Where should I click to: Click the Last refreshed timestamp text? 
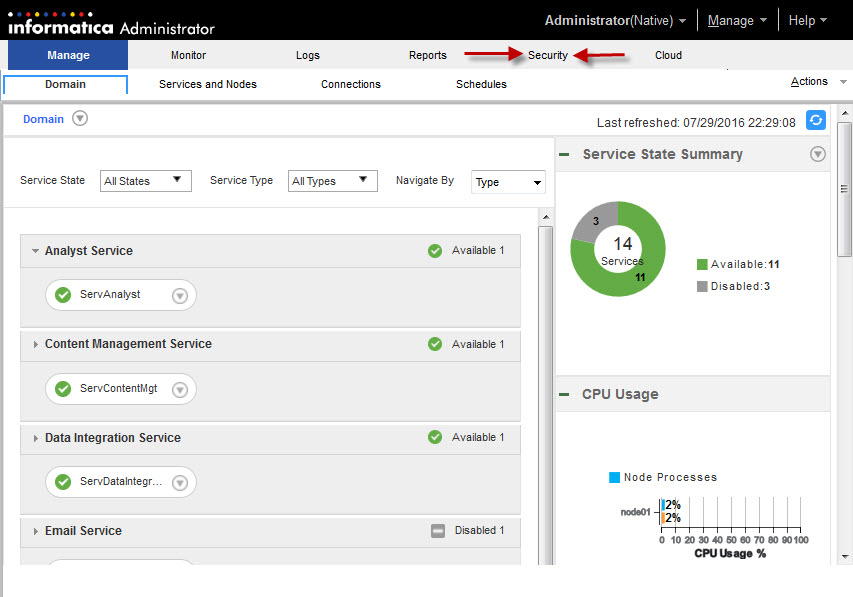tap(696, 122)
